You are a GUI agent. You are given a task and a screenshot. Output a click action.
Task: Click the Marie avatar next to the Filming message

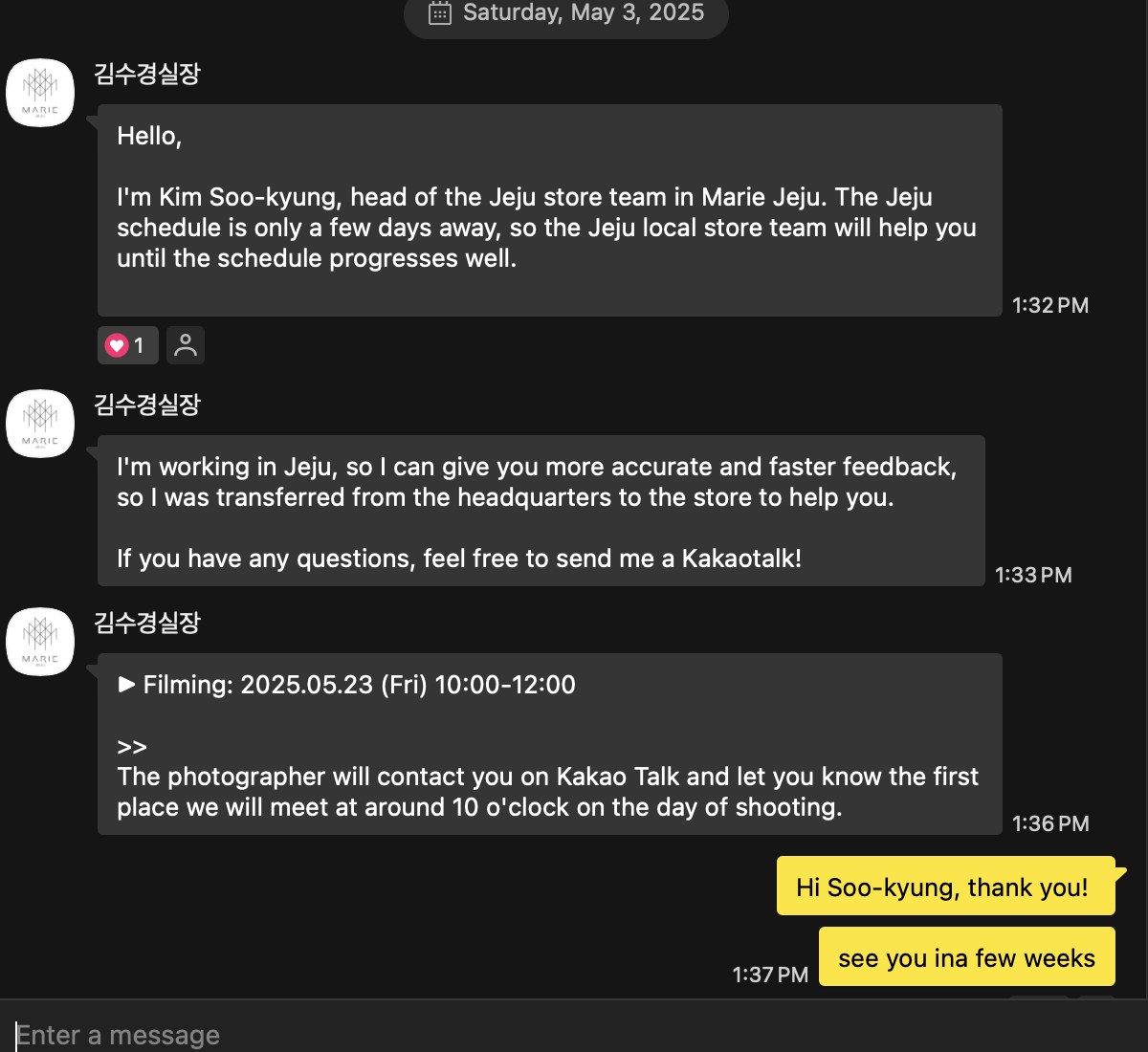(40, 642)
